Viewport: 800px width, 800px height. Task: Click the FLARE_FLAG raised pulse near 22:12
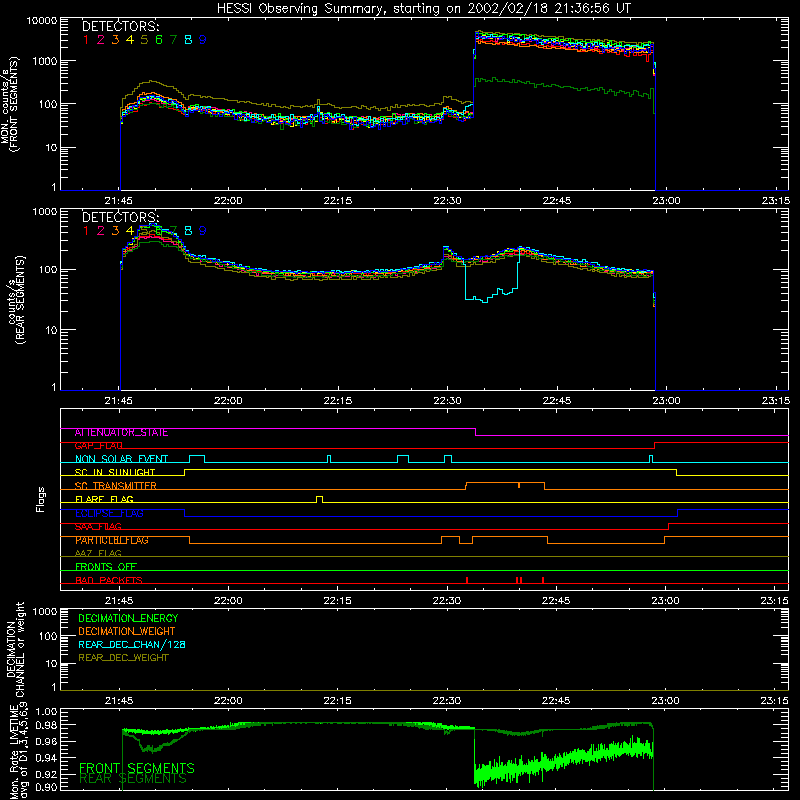point(319,499)
